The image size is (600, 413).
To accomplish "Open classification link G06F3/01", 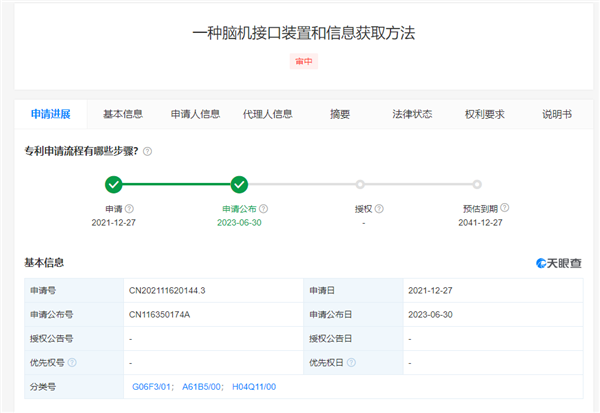I will click(153, 386).
